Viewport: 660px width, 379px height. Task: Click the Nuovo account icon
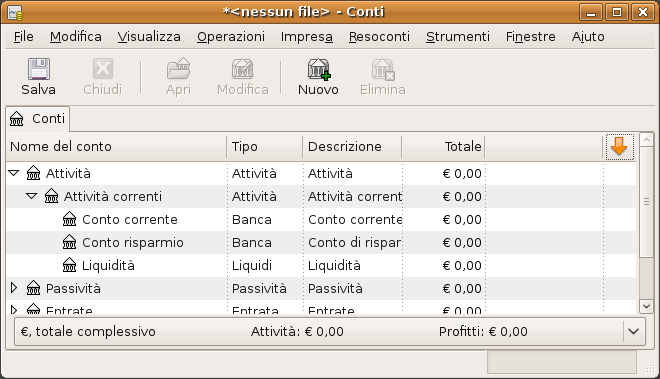coord(319,69)
